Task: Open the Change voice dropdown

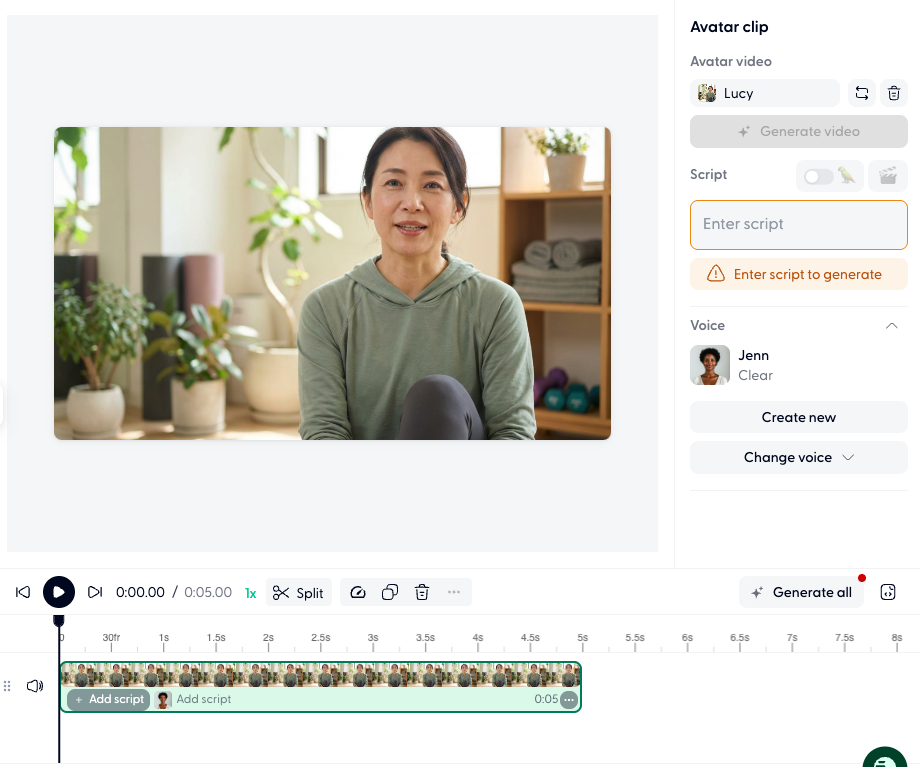Action: click(798, 457)
